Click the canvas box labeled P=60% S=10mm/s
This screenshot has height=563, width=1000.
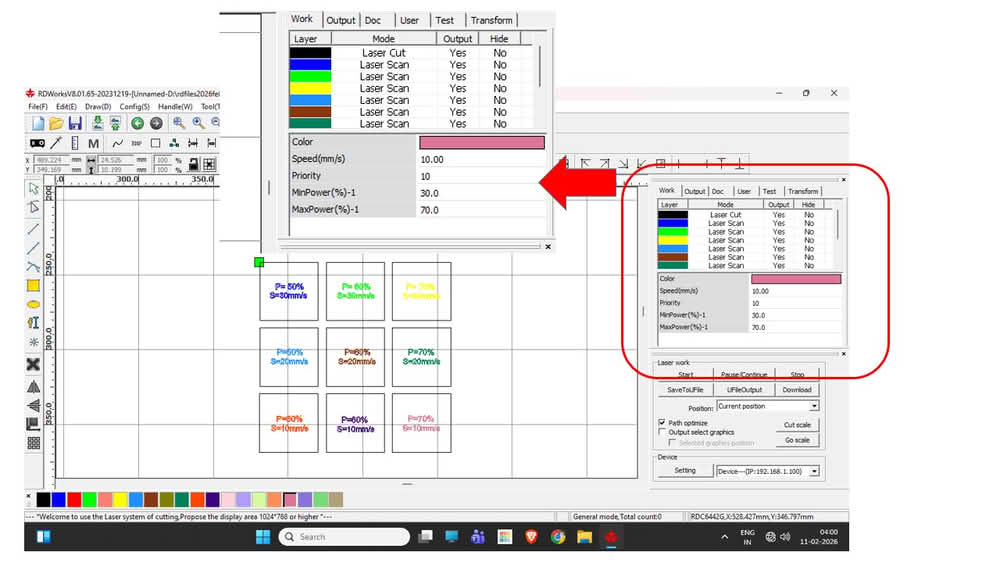pyautogui.click(x=355, y=423)
